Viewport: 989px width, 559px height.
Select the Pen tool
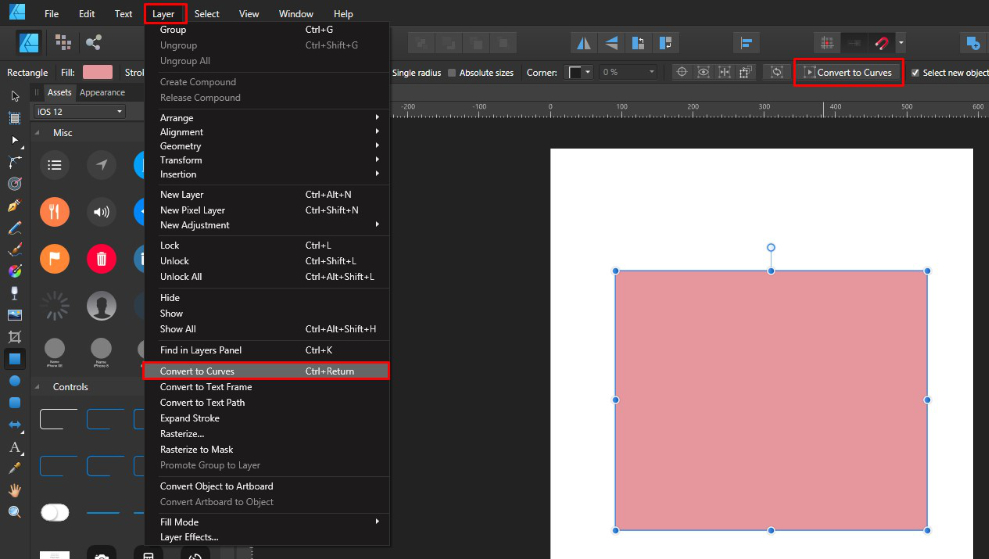click(x=15, y=205)
